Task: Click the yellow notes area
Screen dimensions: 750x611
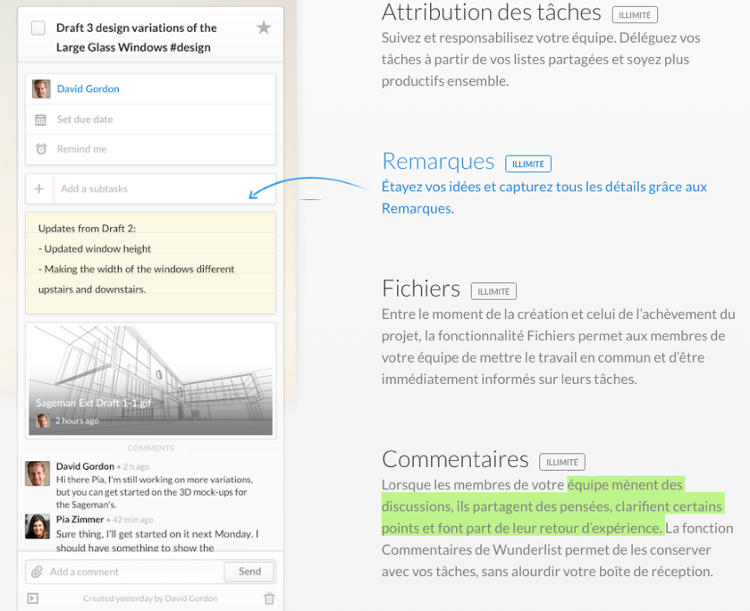Action: coord(150,260)
